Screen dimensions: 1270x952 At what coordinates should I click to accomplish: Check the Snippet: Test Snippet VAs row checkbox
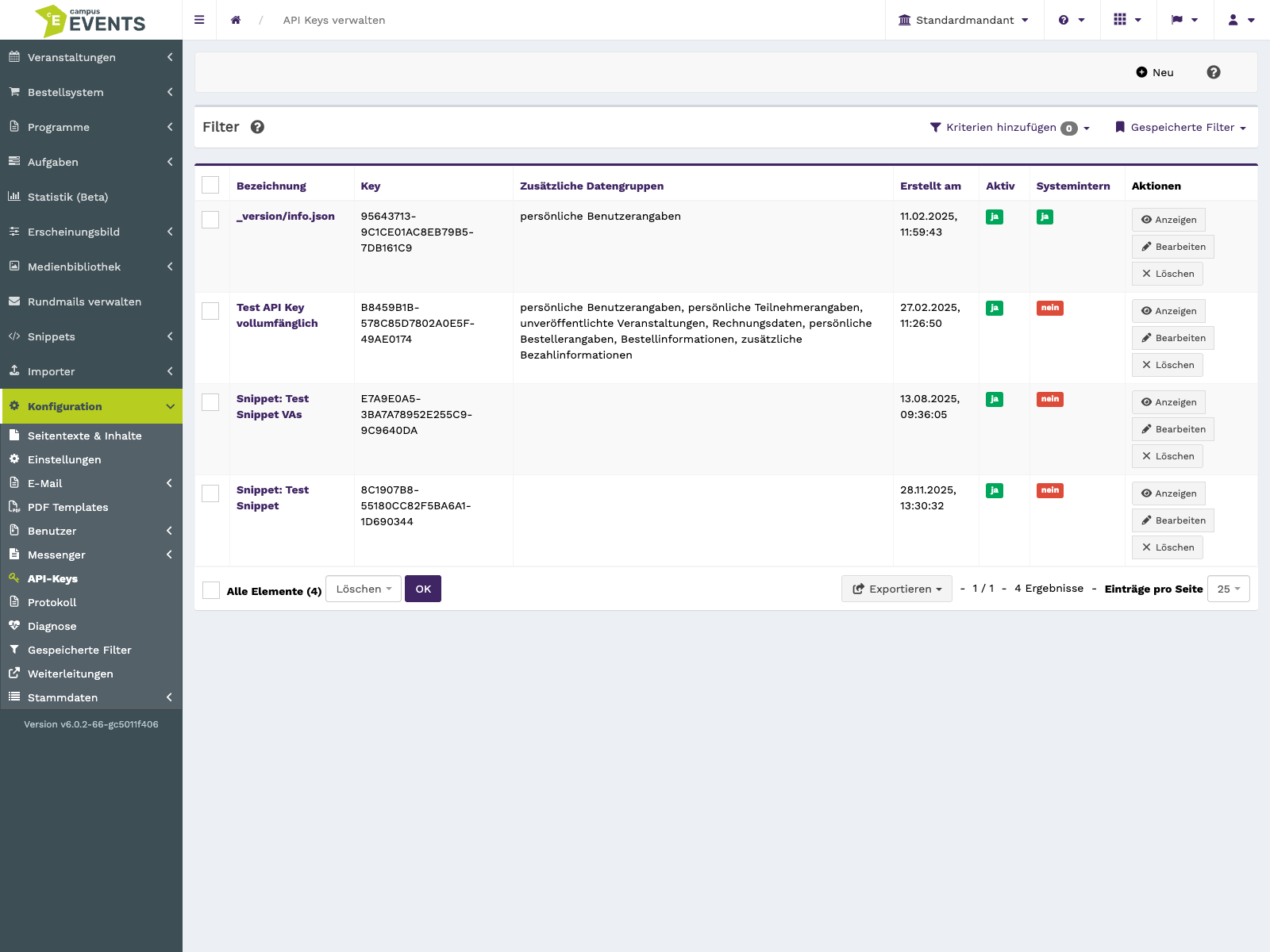[210, 402]
